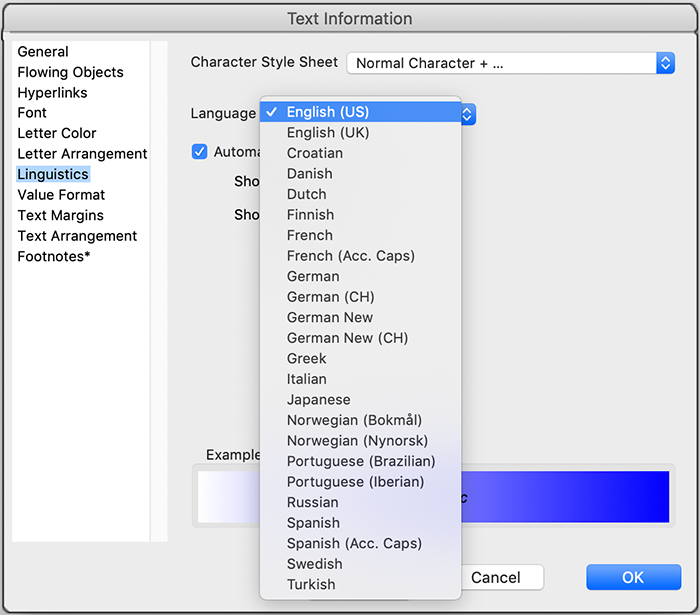Pick French (Acc. Caps) language option
The width and height of the screenshot is (700, 615).
pyautogui.click(x=350, y=256)
